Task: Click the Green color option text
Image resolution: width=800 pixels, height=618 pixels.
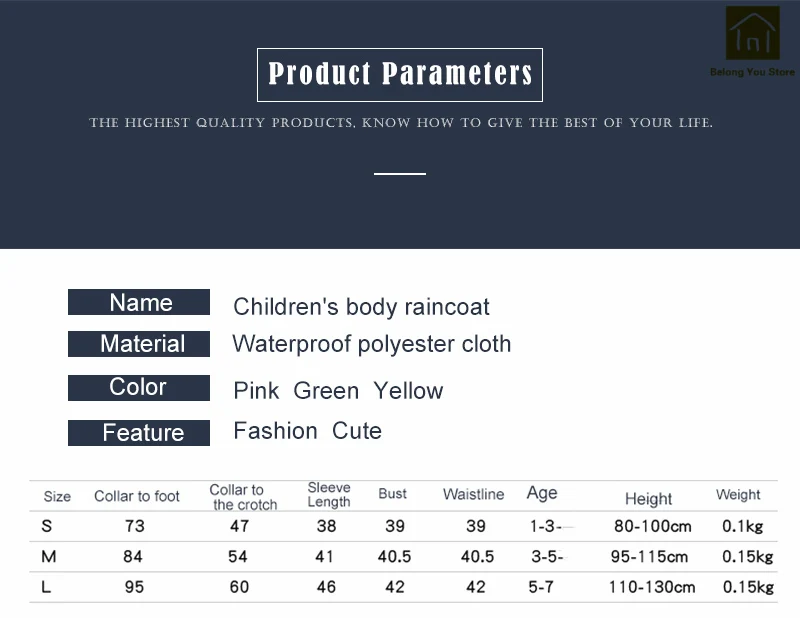Action: tap(326, 391)
